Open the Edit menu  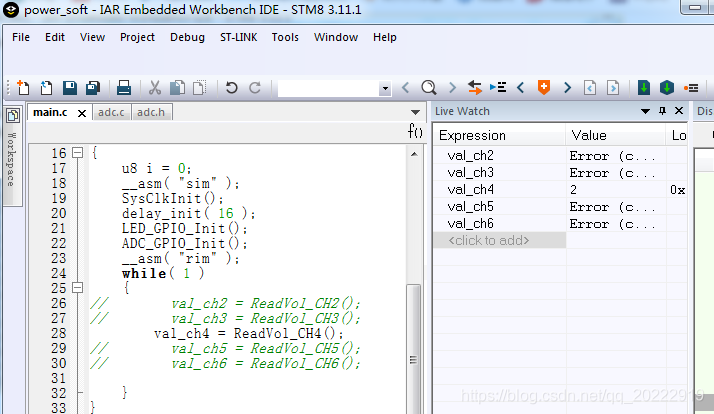pyautogui.click(x=55, y=37)
